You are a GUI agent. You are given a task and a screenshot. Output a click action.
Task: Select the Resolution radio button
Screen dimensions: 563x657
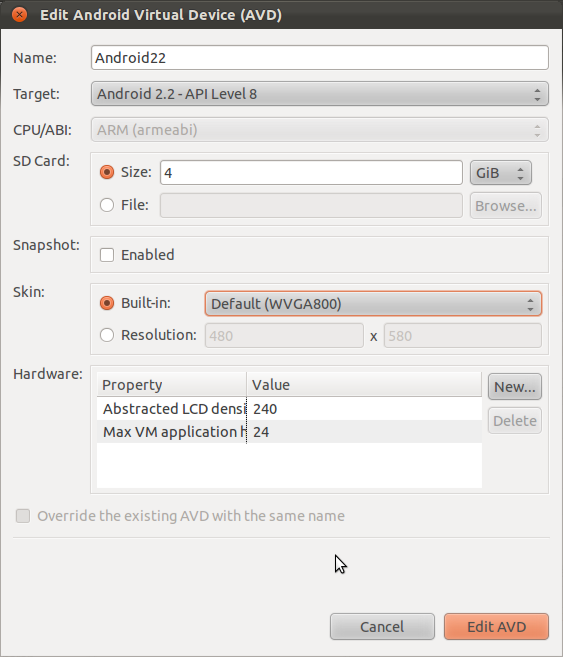107,335
